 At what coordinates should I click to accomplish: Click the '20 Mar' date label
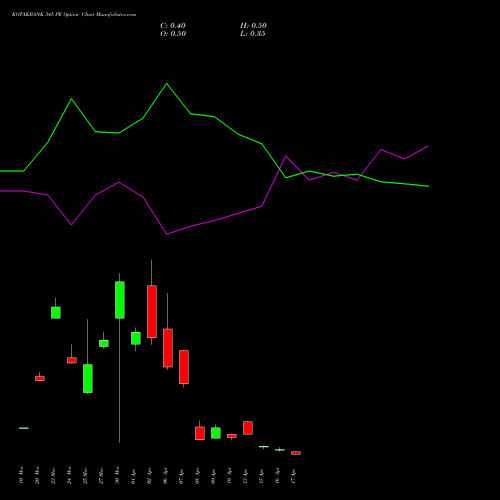click(x=37, y=475)
